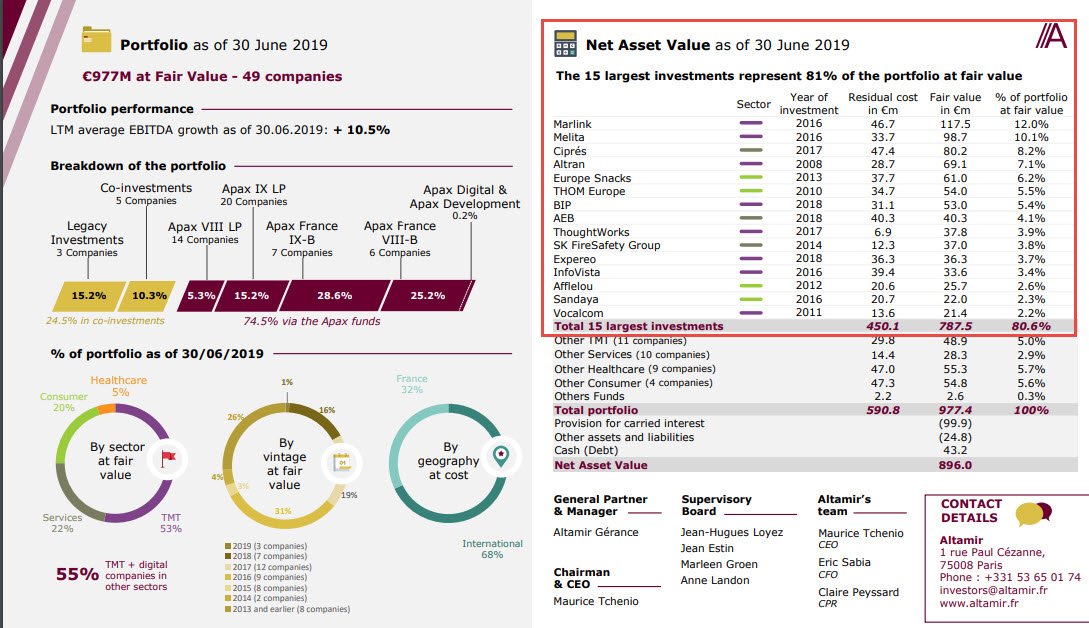Select the 28.6% Apax France IX-B segment
Image resolution: width=1089 pixels, height=628 pixels.
tap(334, 296)
